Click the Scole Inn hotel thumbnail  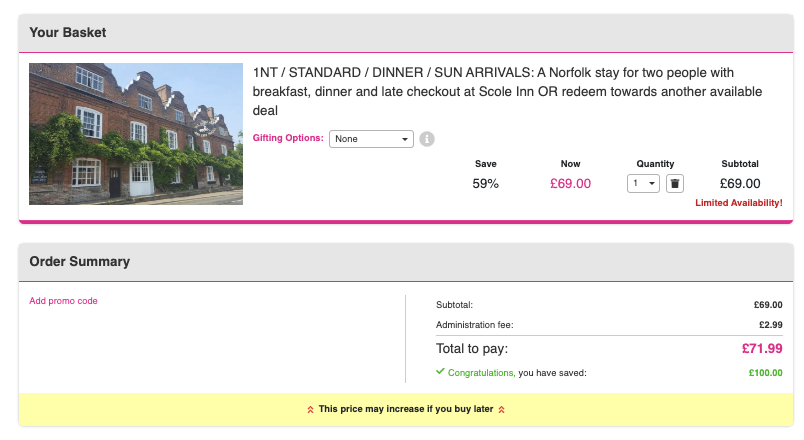pos(136,134)
